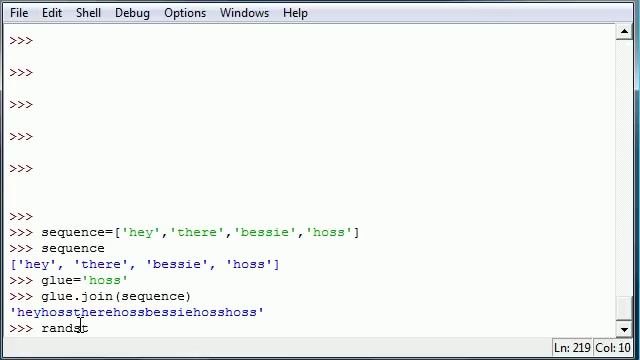Open the Edit menu
Screen dimensions: 640x360
[52, 13]
